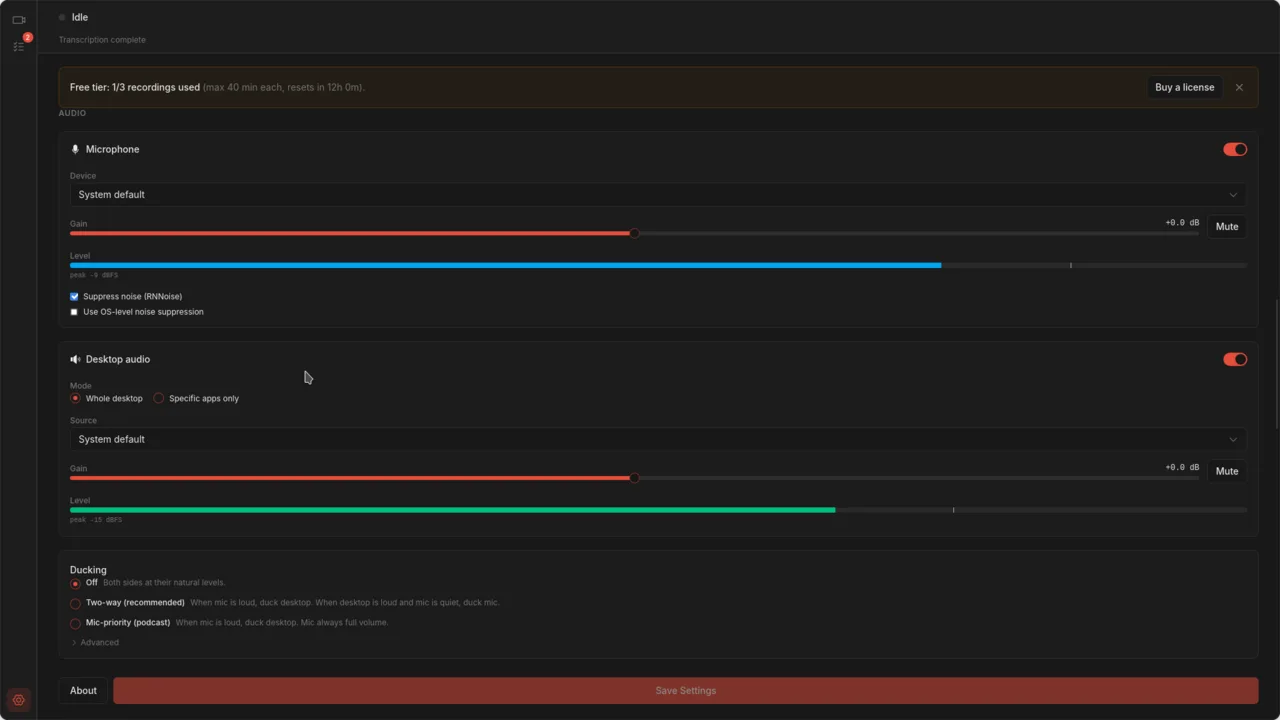
Task: Open the Microphone Device dropdown
Action: point(658,195)
